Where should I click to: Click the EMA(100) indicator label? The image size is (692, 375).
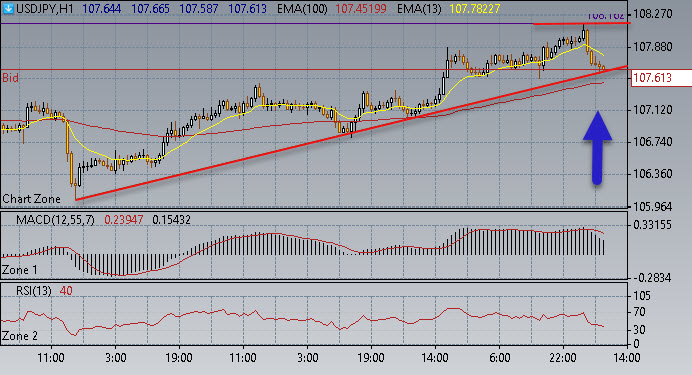click(x=302, y=9)
